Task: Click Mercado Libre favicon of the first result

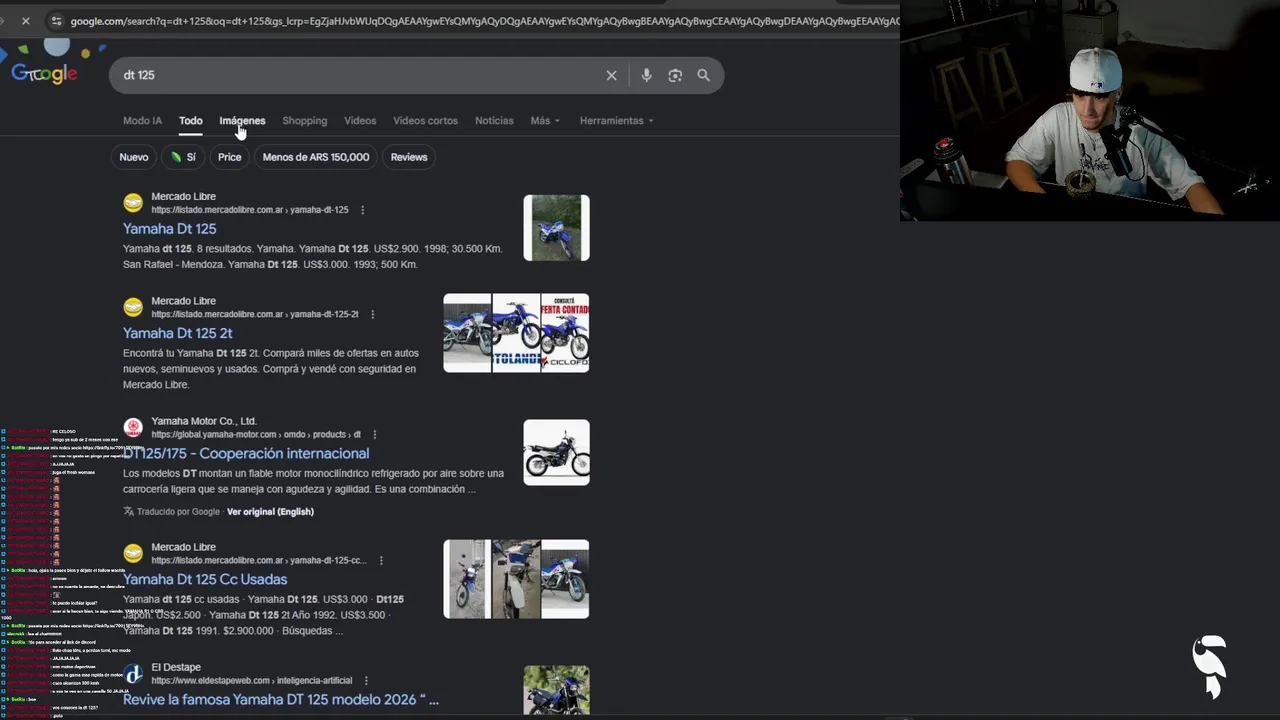Action: pos(133,203)
